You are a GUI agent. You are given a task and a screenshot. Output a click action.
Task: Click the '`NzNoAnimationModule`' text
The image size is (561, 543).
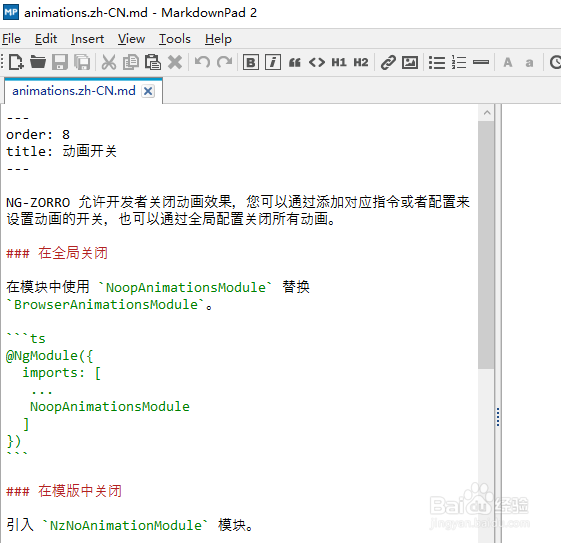pyautogui.click(x=125, y=525)
